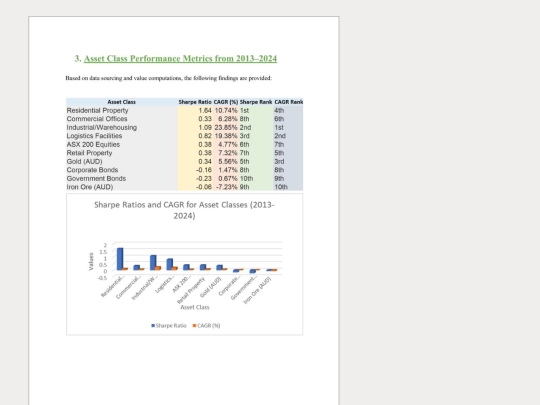The image size is (540, 405).
Task: Click the CAGR value -7.23%
Action: click(227, 187)
